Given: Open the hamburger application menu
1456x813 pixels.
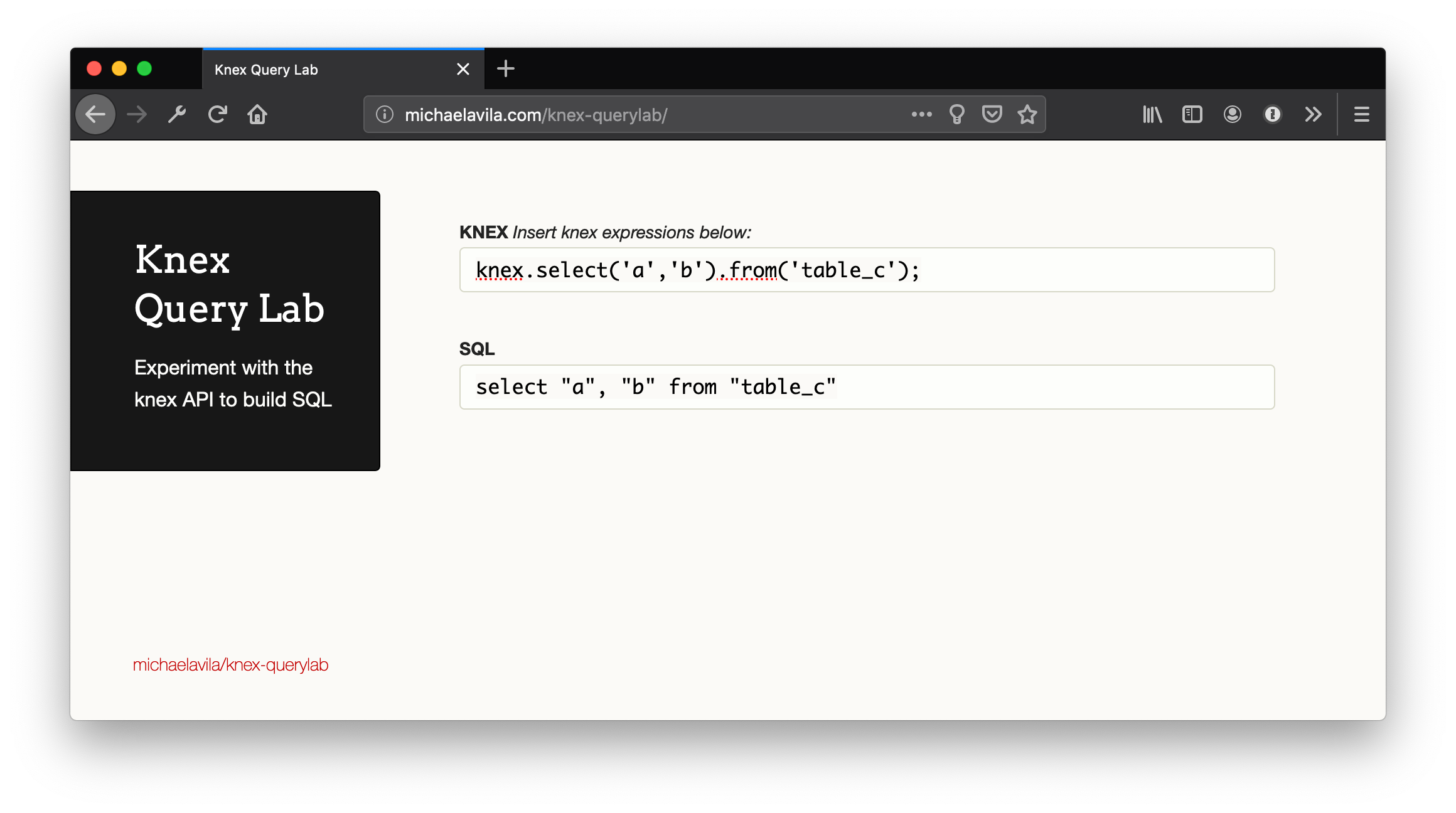Looking at the screenshot, I should (1362, 114).
